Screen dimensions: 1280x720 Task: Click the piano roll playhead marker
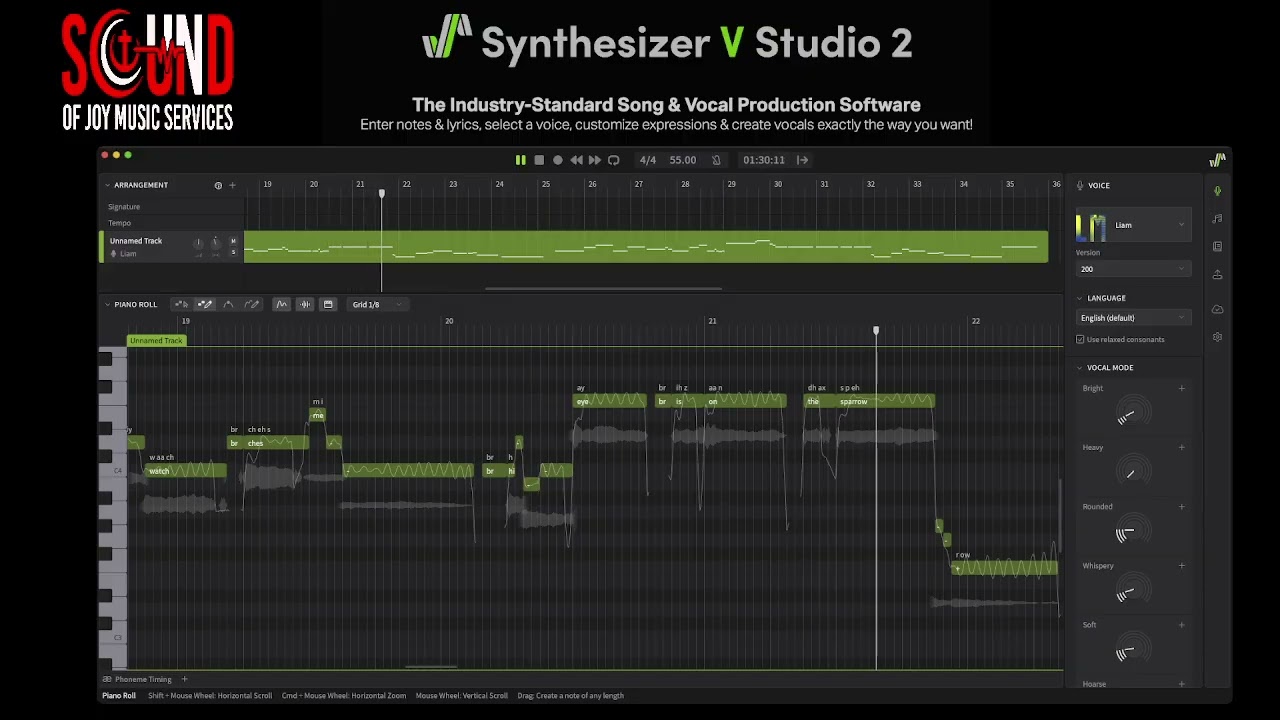pos(876,331)
